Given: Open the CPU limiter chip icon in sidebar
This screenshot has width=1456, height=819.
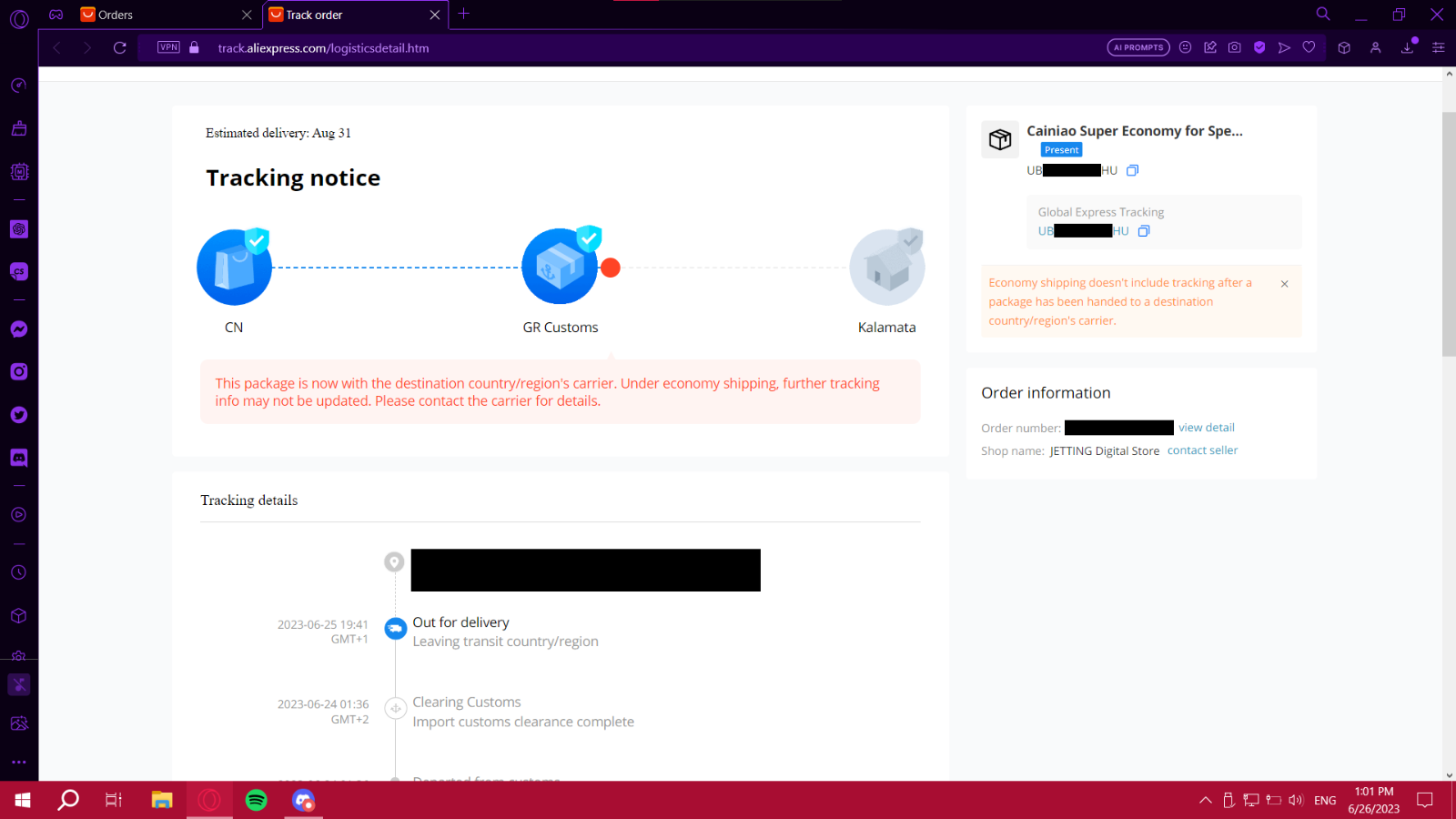Looking at the screenshot, I should [x=19, y=171].
